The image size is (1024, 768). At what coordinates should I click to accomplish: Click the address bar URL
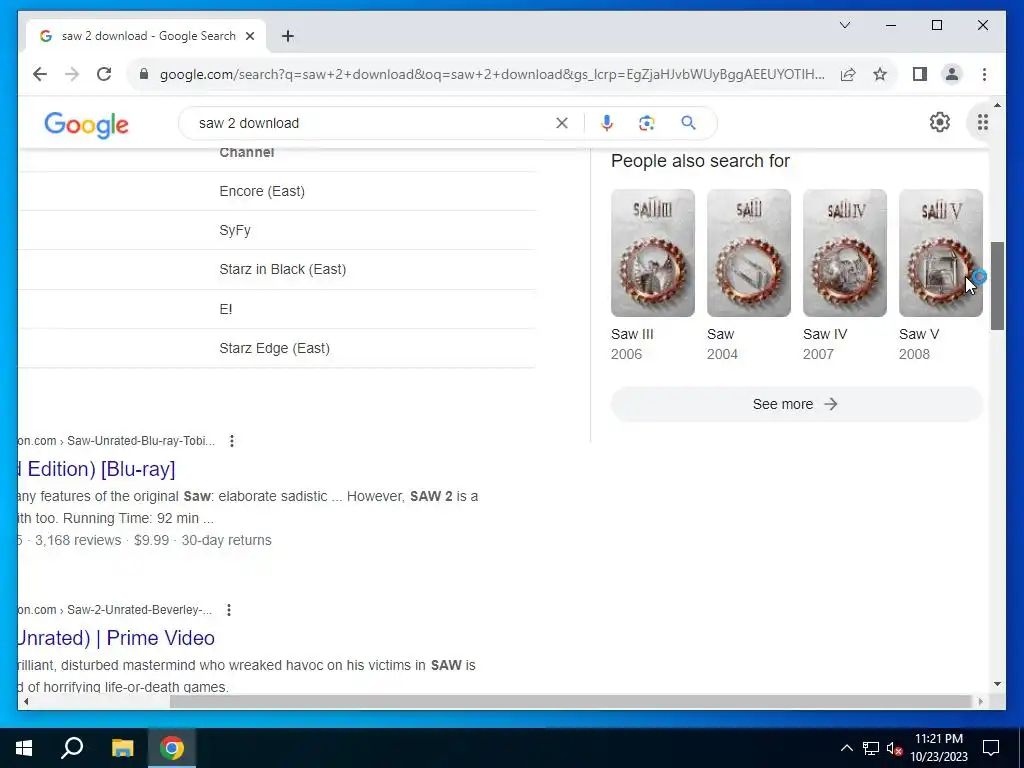click(492, 74)
